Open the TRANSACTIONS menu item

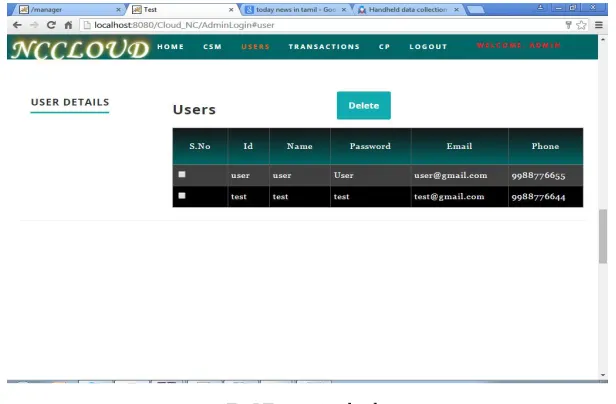(x=324, y=47)
